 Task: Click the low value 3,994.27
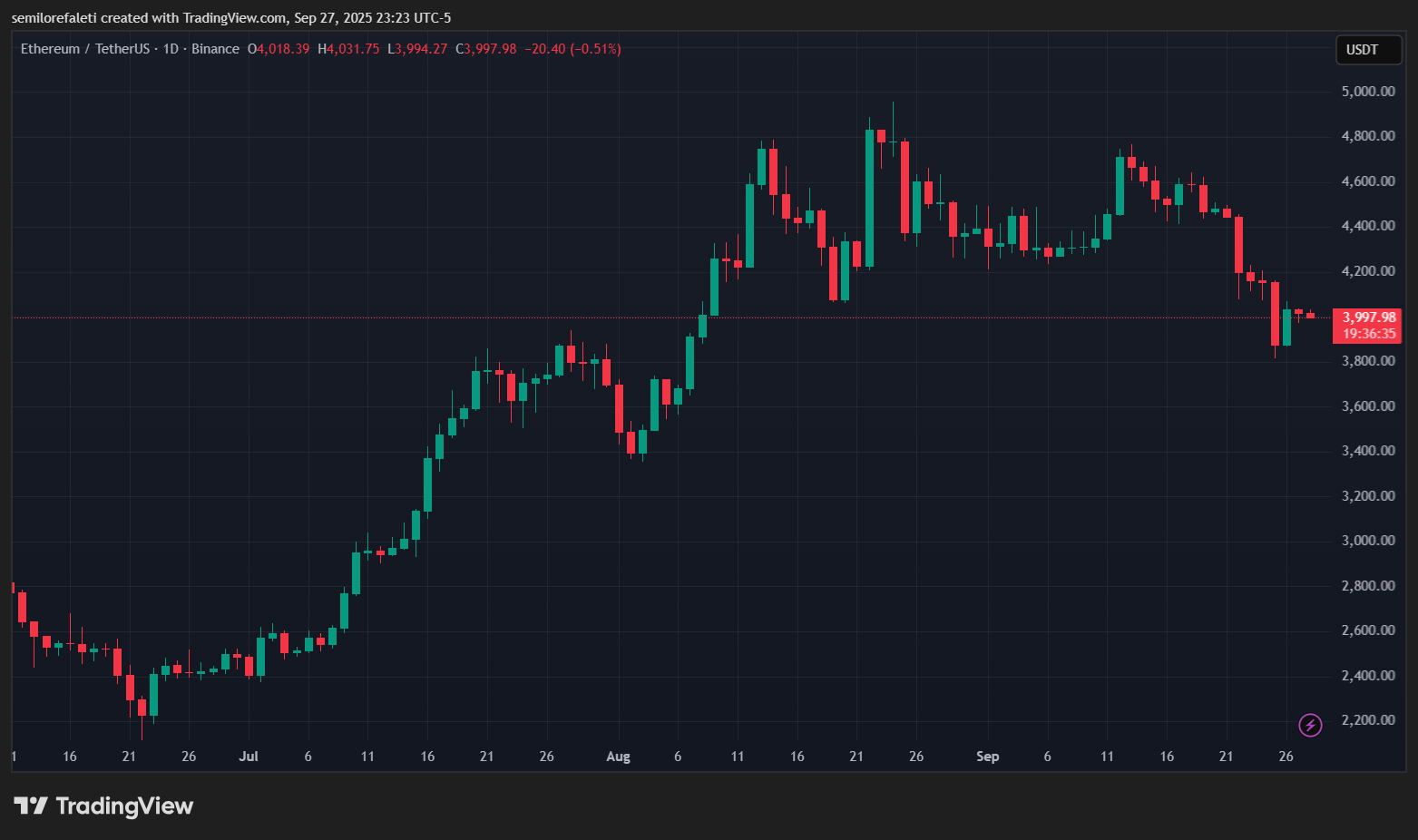coord(421,49)
